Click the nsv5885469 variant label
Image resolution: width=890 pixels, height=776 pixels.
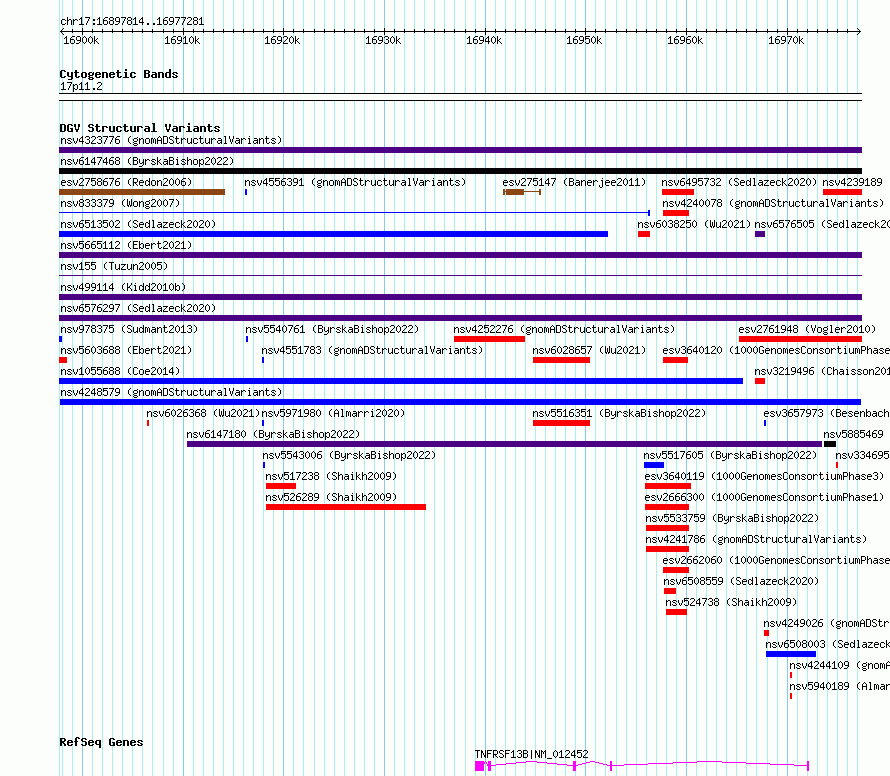[854, 434]
